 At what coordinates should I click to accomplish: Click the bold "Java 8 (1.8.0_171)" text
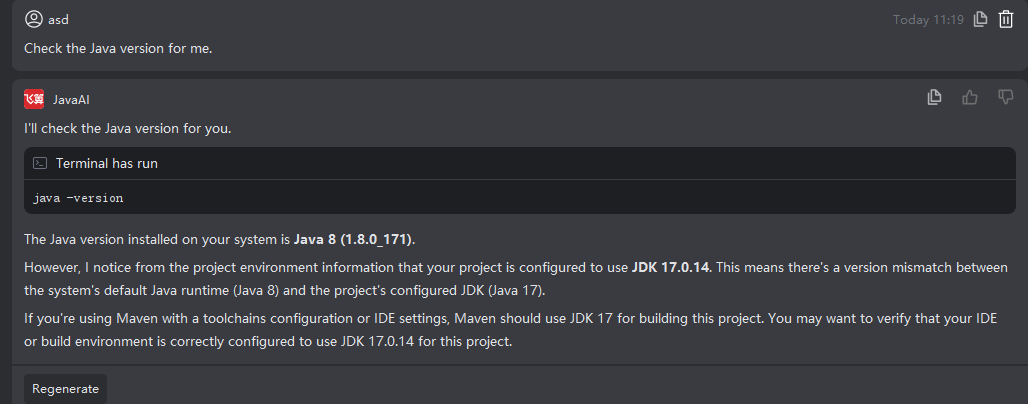click(x=353, y=240)
